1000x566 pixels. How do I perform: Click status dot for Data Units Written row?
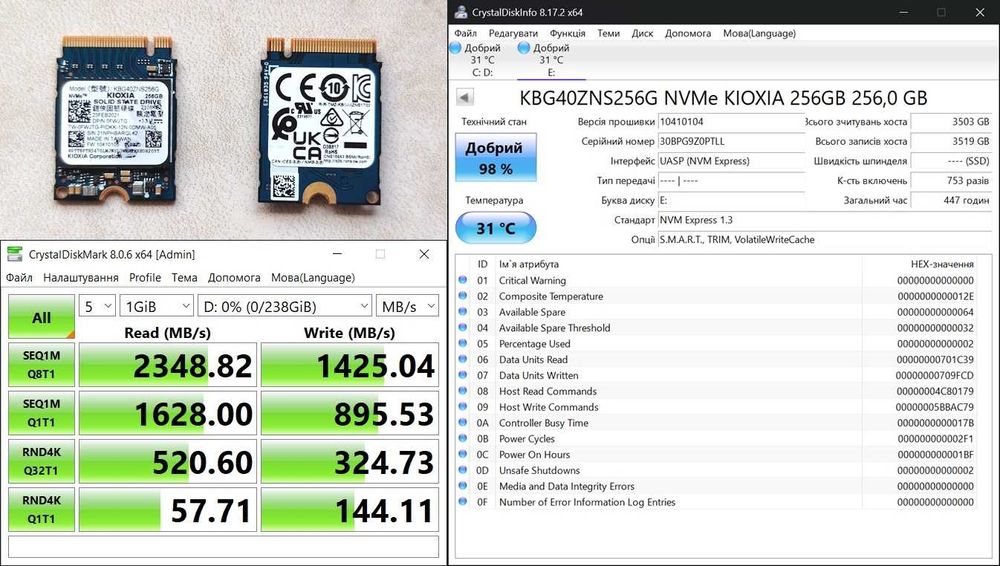(463, 375)
